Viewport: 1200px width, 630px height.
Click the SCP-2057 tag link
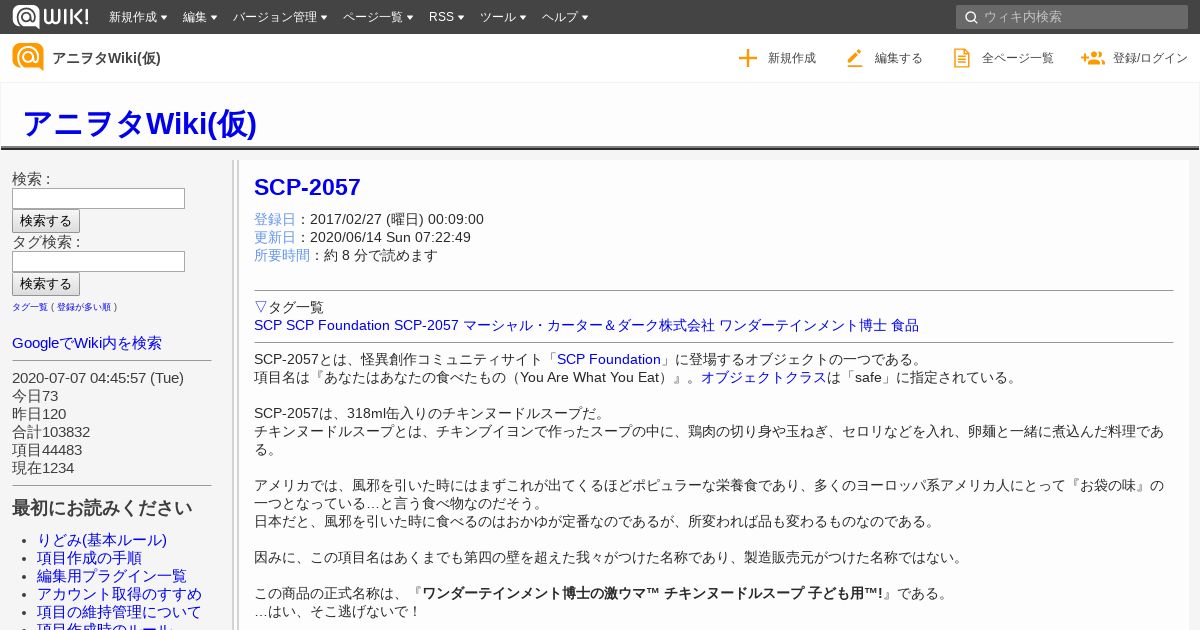426,325
